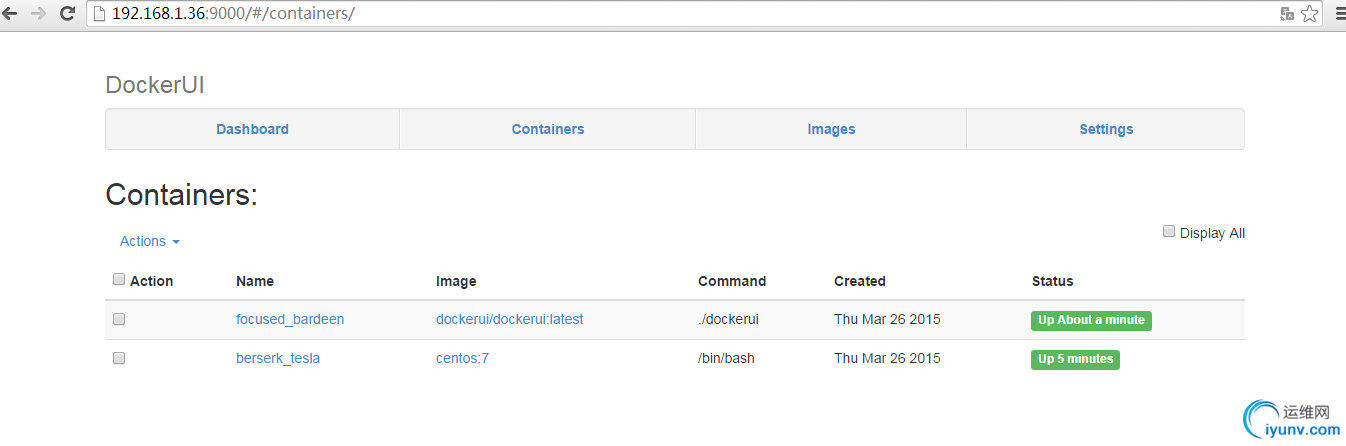Open the focused_bardeen container link
The width and height of the screenshot is (1346, 446).
tap(290, 319)
